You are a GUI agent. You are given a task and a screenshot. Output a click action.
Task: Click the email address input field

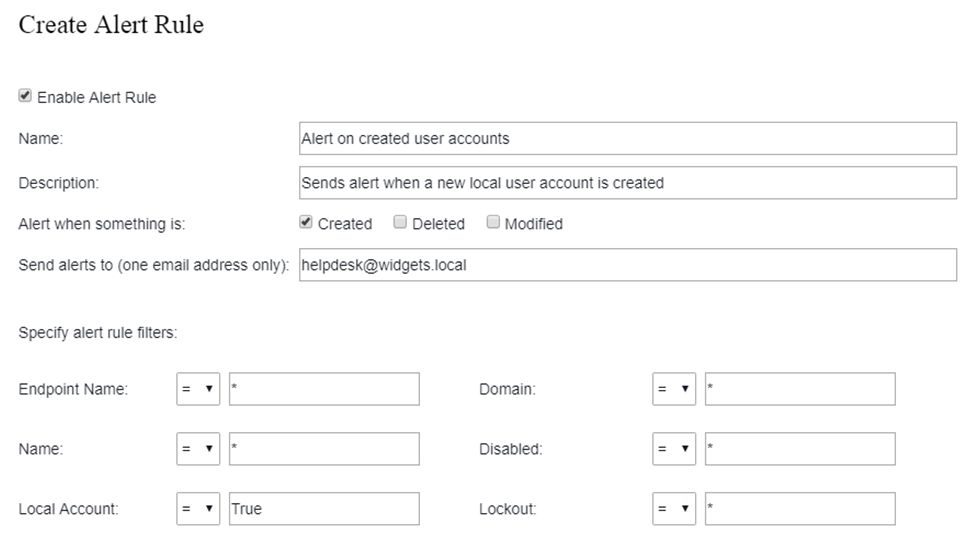[627, 265]
